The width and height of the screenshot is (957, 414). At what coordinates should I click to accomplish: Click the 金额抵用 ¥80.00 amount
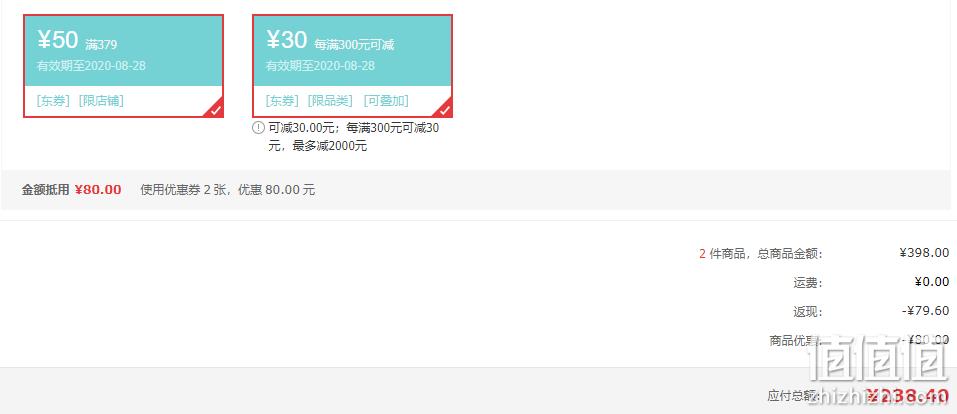pyautogui.click(x=98, y=190)
